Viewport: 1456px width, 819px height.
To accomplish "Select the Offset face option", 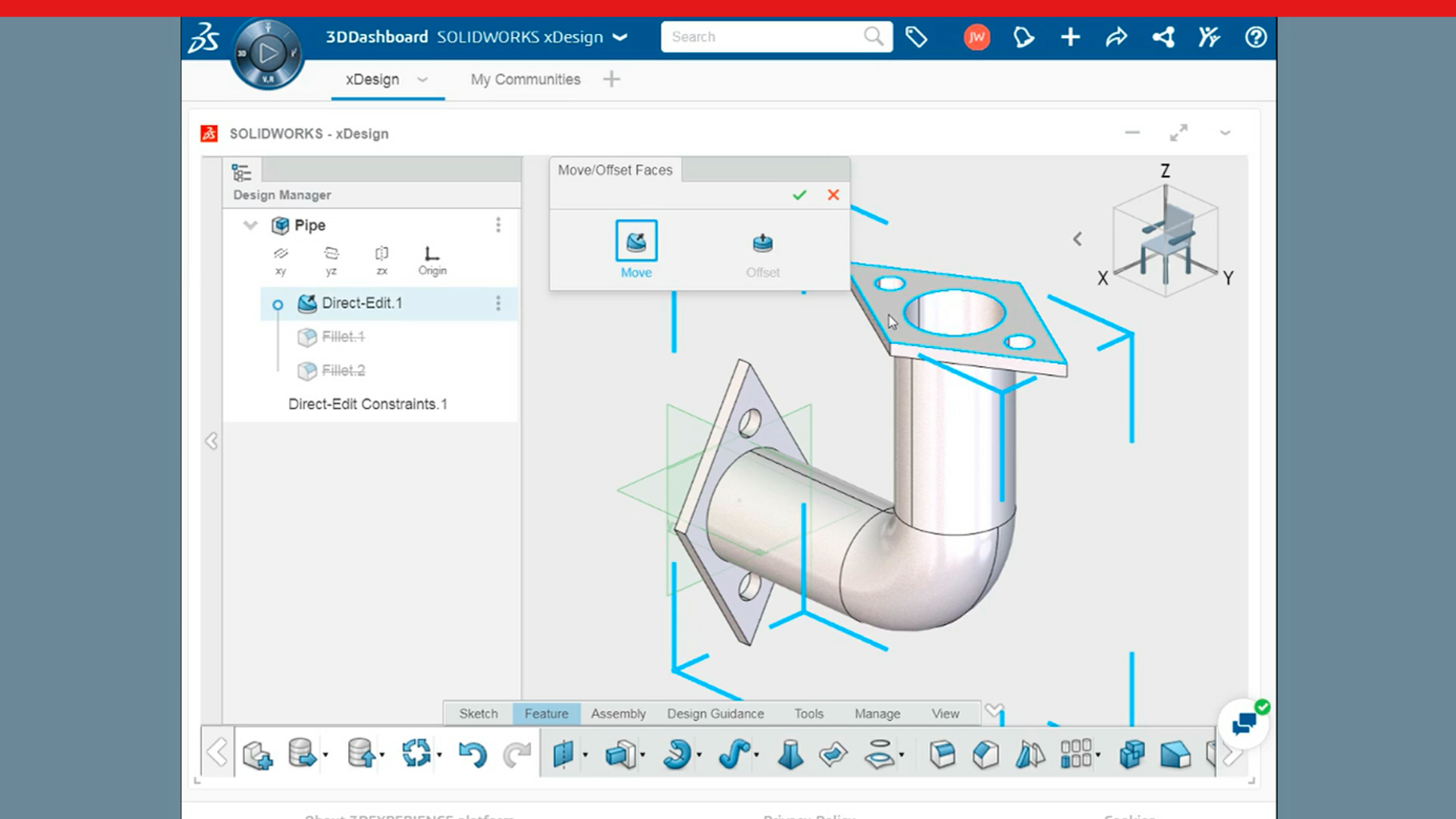I will [762, 255].
